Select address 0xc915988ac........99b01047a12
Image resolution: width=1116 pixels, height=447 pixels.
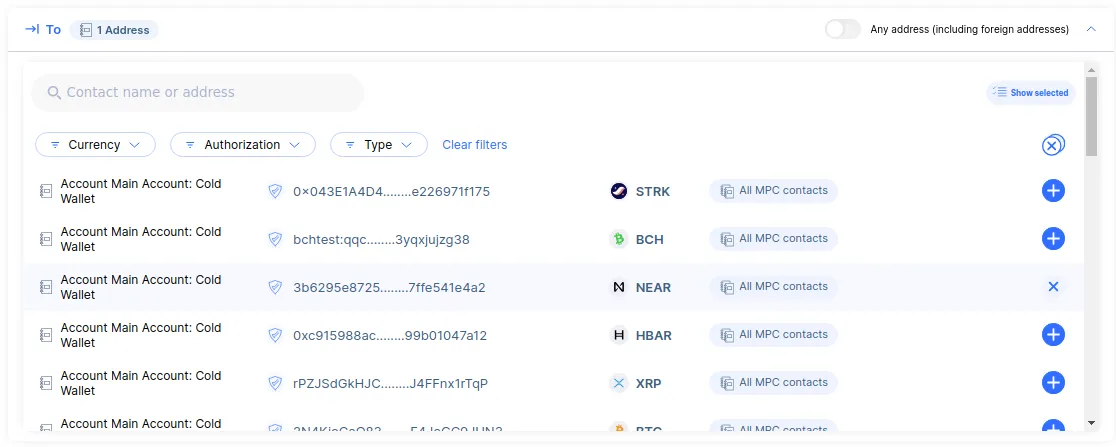[x=390, y=335]
